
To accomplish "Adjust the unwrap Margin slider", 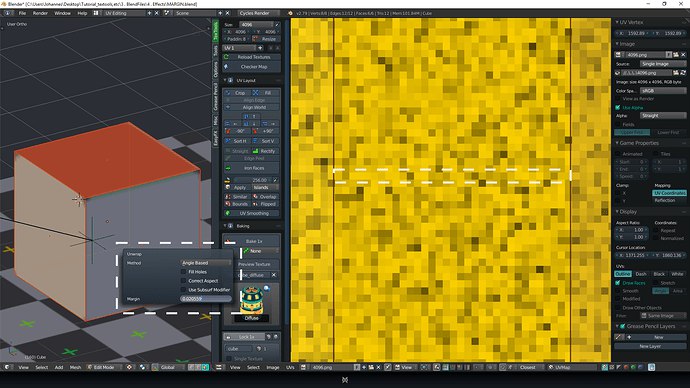I will 206,299.
